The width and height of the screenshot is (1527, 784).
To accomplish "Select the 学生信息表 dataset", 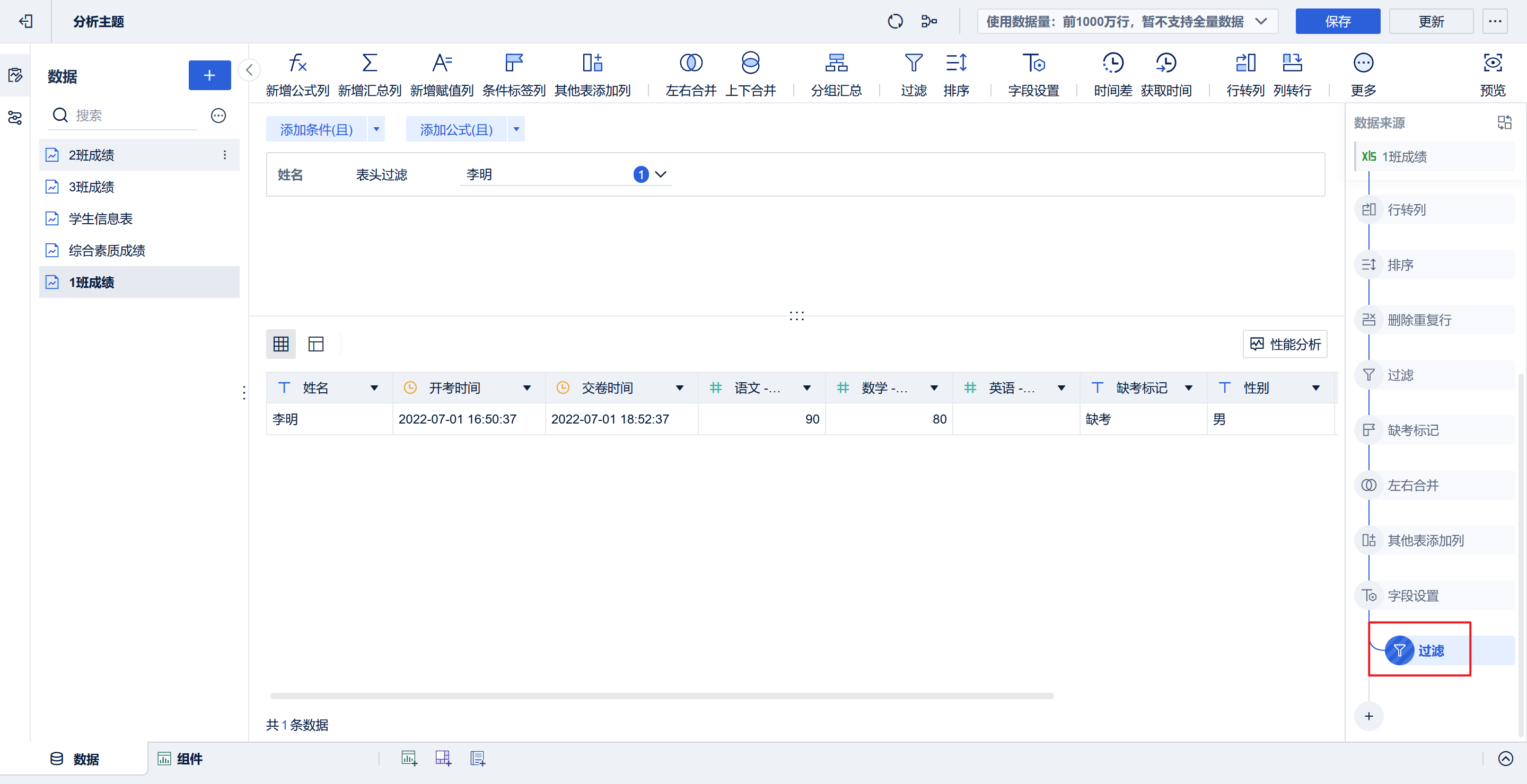I will point(100,219).
